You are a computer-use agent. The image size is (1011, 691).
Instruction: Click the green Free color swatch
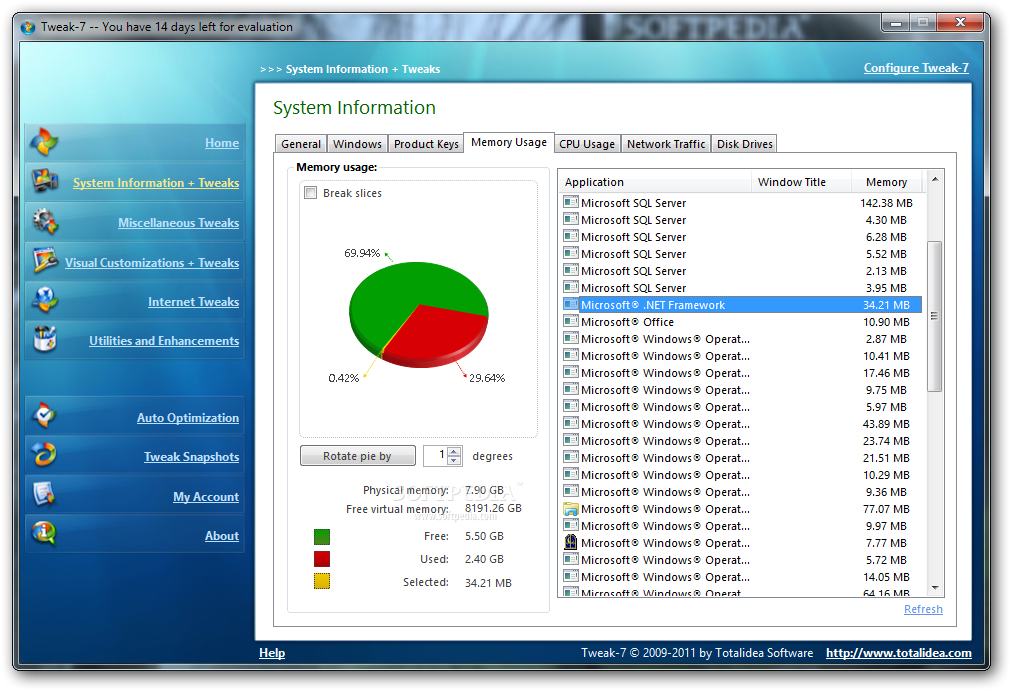[322, 536]
